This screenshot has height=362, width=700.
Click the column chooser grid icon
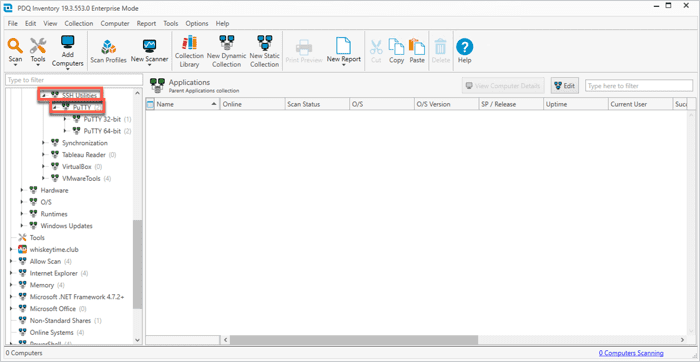tap(150, 104)
